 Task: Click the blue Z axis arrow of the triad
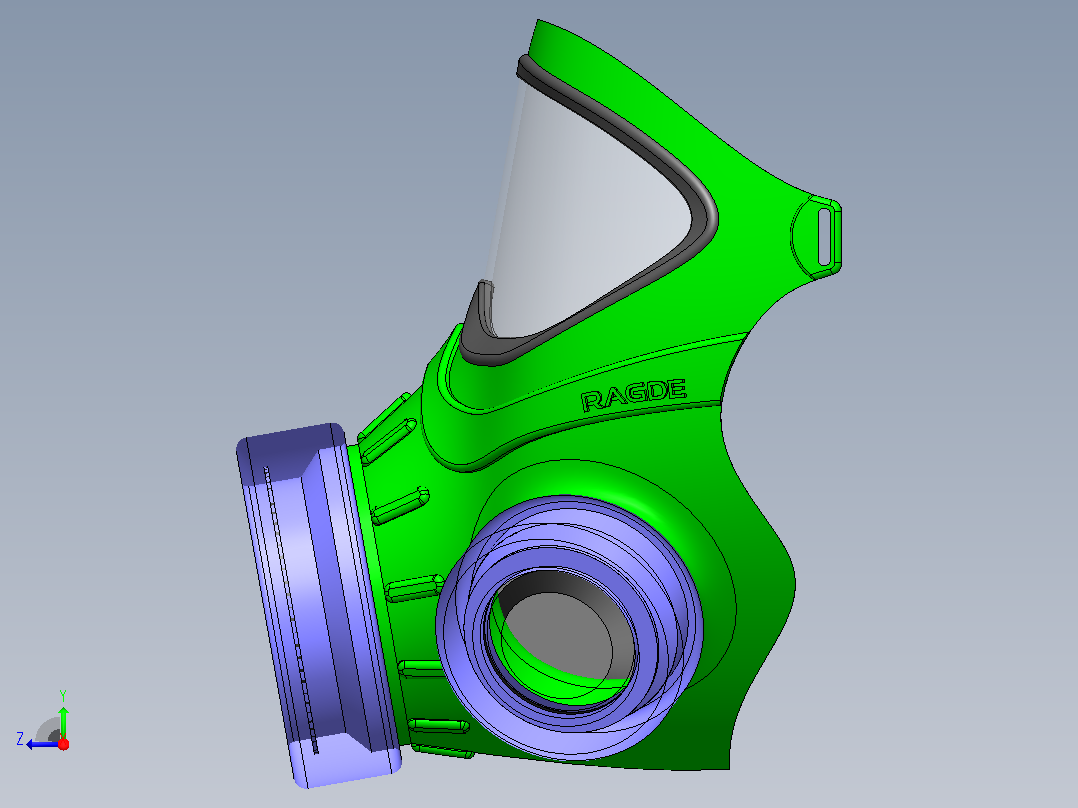click(40, 744)
